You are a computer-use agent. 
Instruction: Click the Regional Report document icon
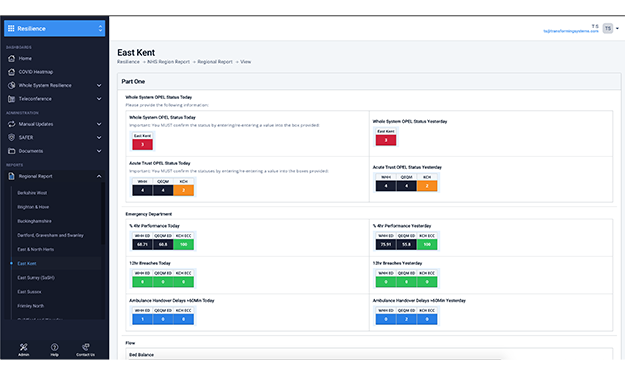(12, 176)
